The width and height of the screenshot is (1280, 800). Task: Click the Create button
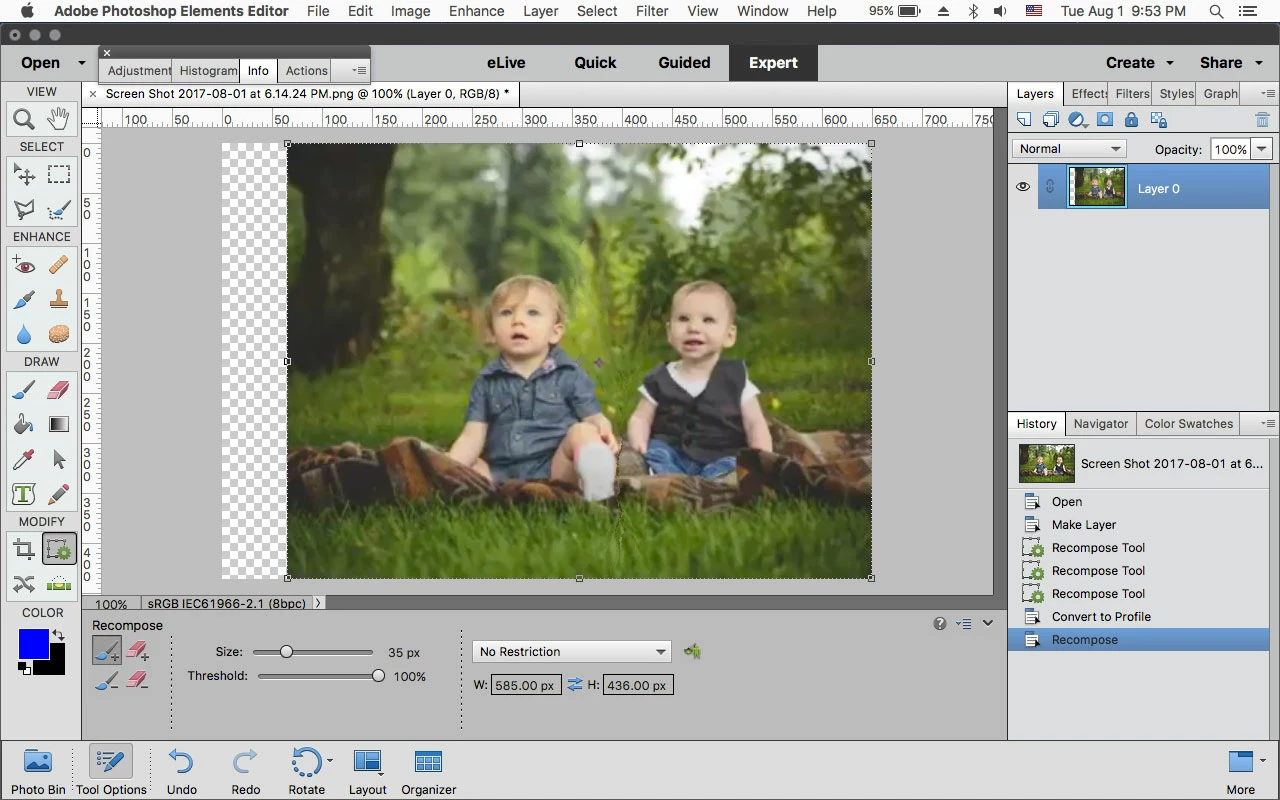point(1140,62)
